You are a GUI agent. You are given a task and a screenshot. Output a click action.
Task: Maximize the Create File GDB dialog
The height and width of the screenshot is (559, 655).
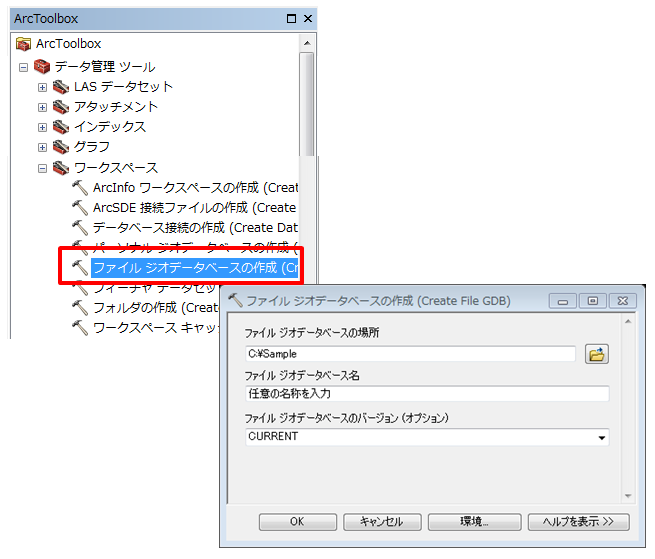[593, 301]
